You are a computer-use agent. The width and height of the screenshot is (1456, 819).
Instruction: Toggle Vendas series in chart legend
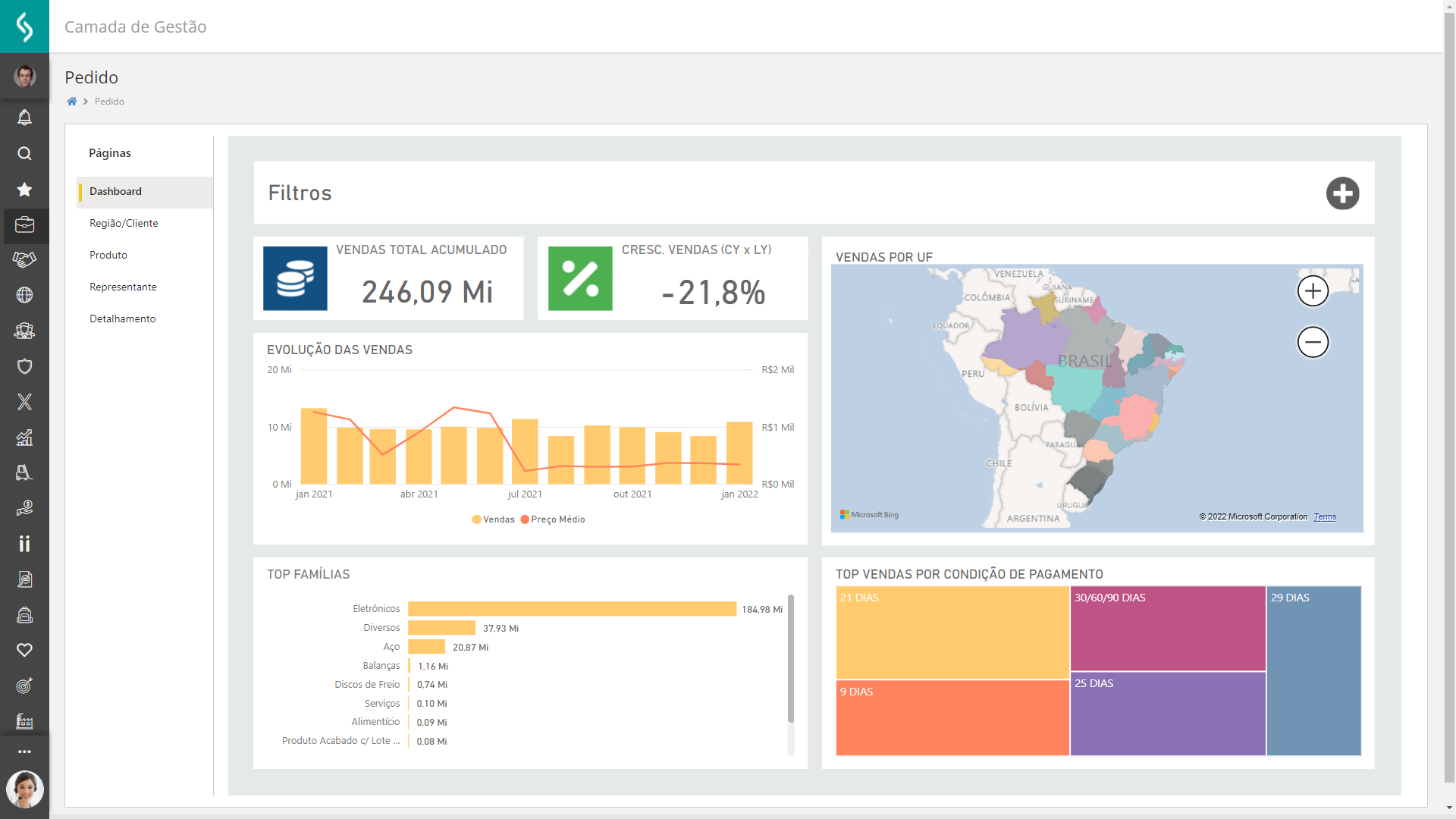pyautogui.click(x=494, y=519)
